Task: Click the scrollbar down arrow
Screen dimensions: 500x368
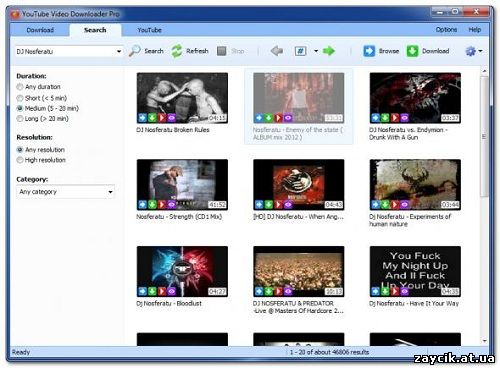Action: point(484,341)
